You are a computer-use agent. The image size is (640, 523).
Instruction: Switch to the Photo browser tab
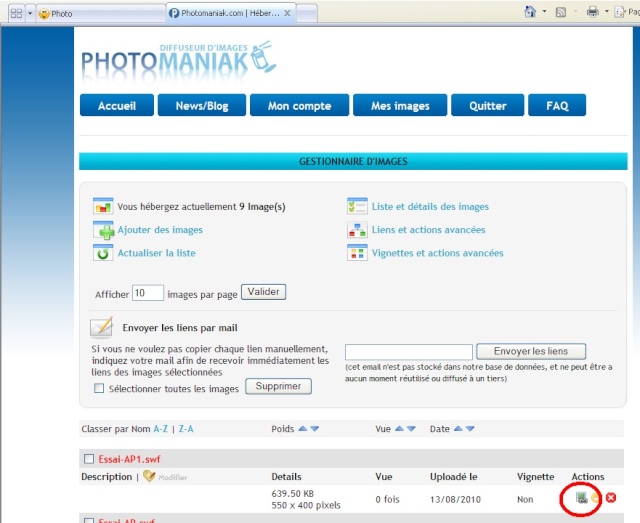(x=101, y=13)
